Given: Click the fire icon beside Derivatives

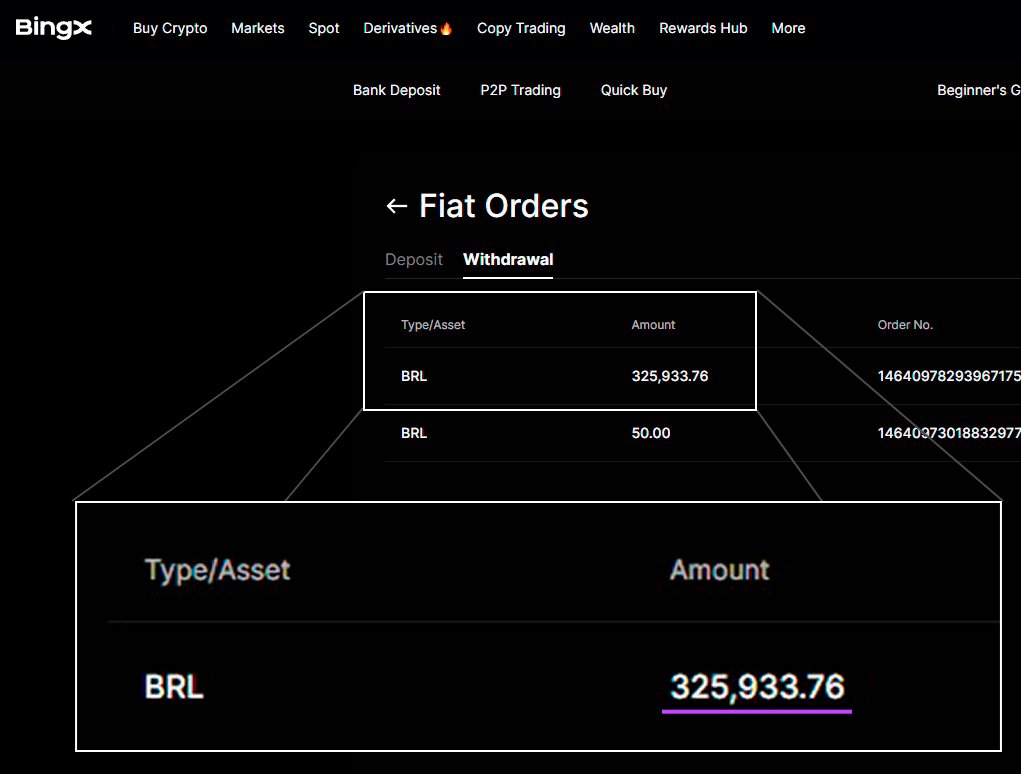Looking at the screenshot, I should tap(446, 29).
